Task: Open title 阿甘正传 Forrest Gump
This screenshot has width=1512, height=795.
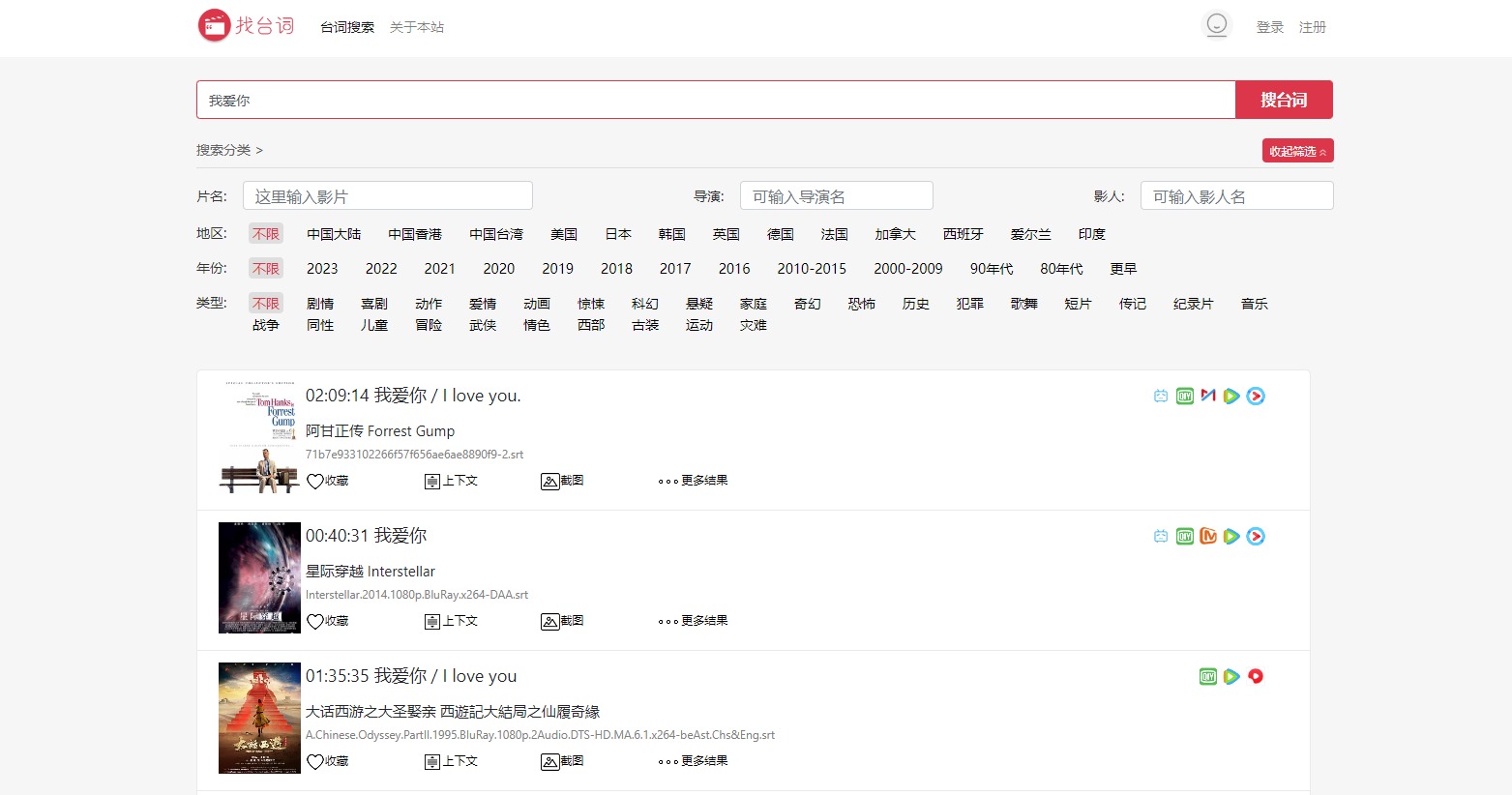Action: (380, 431)
